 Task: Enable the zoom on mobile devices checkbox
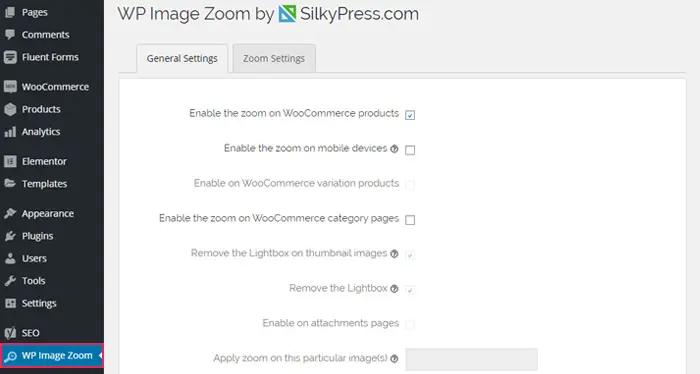pyautogui.click(x=410, y=150)
